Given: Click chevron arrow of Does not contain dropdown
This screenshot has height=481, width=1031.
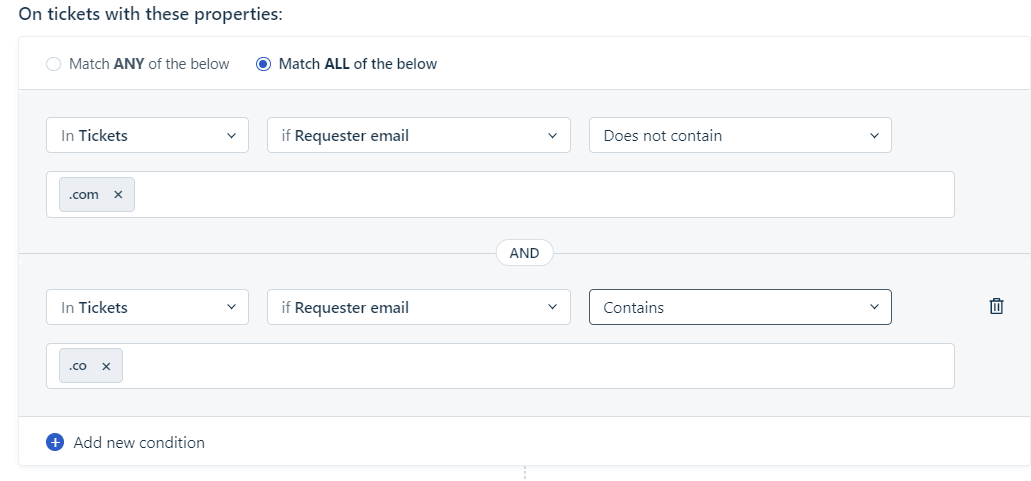Looking at the screenshot, I should coord(874,136).
